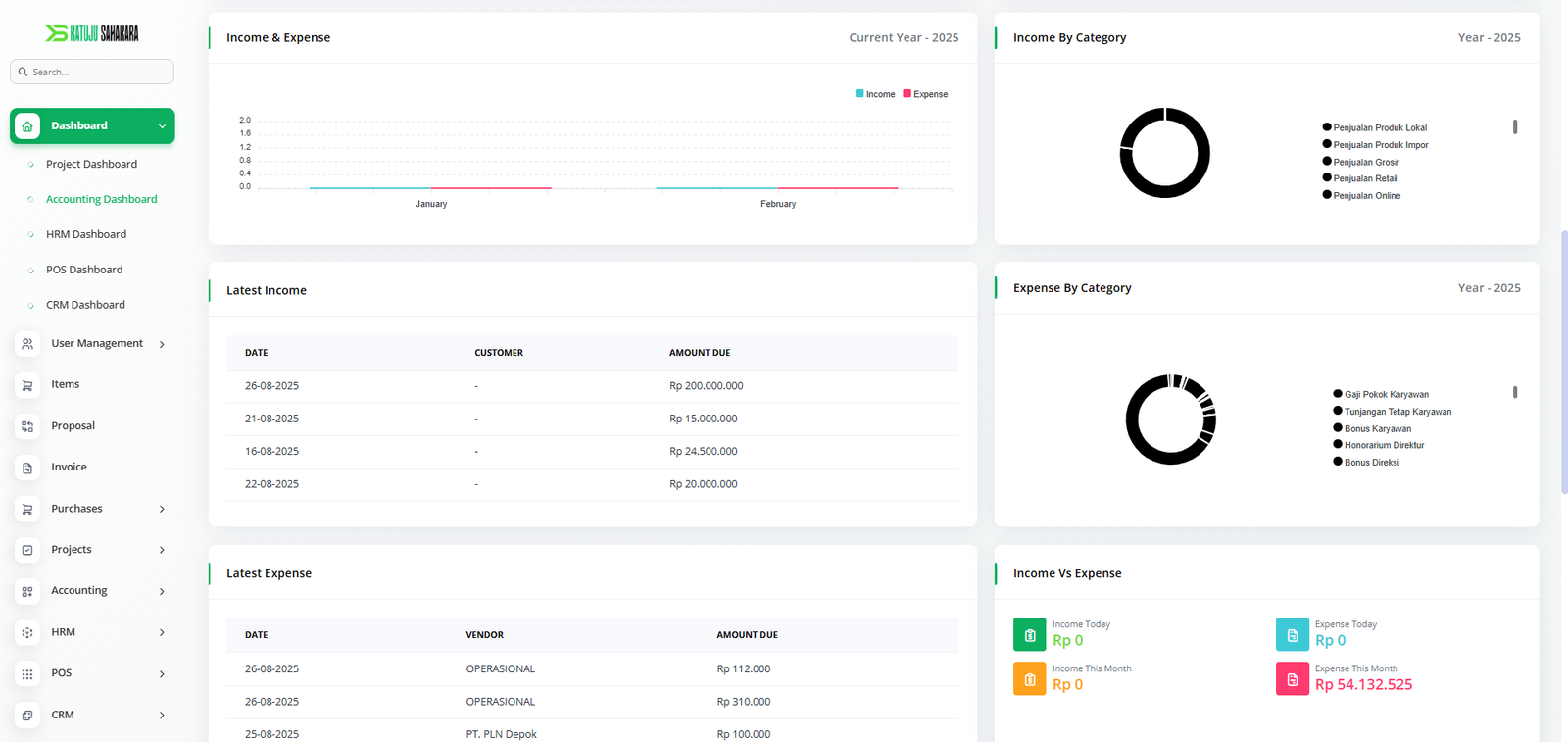Select the Invoice document icon
The width and height of the screenshot is (1568, 742).
coord(27,468)
